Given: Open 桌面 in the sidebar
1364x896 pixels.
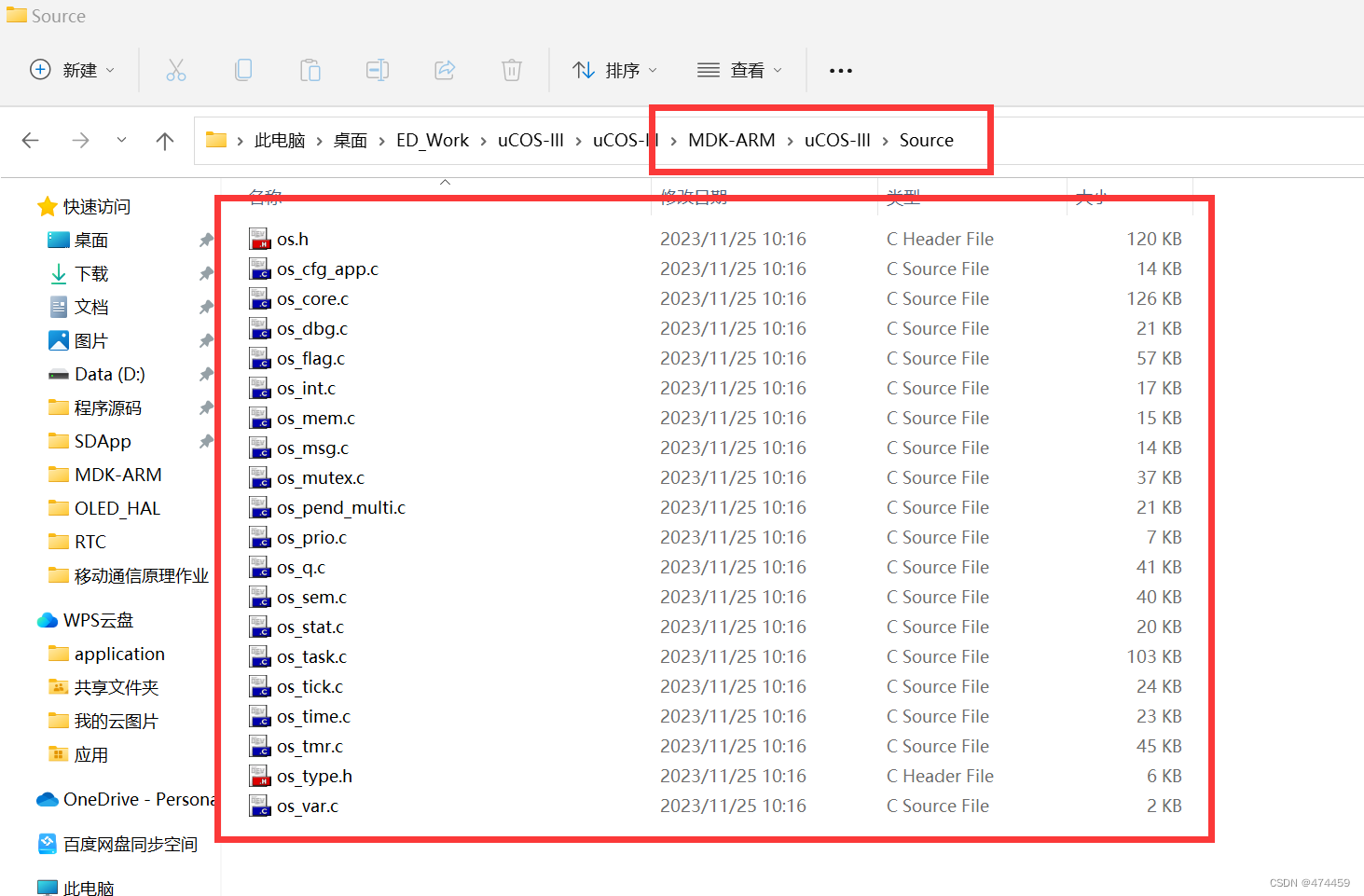Looking at the screenshot, I should [91, 241].
